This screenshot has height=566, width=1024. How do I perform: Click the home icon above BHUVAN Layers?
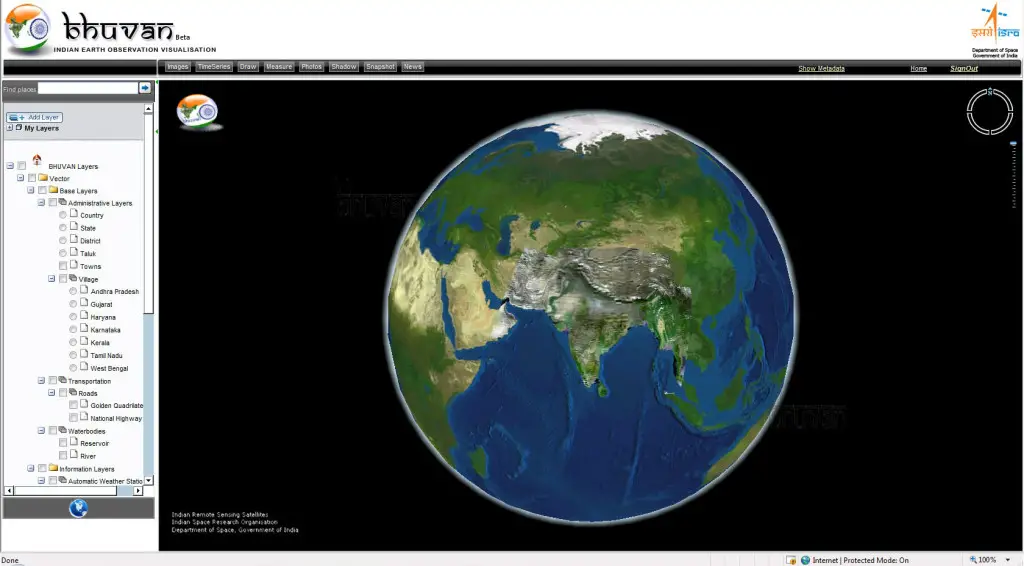point(37,159)
